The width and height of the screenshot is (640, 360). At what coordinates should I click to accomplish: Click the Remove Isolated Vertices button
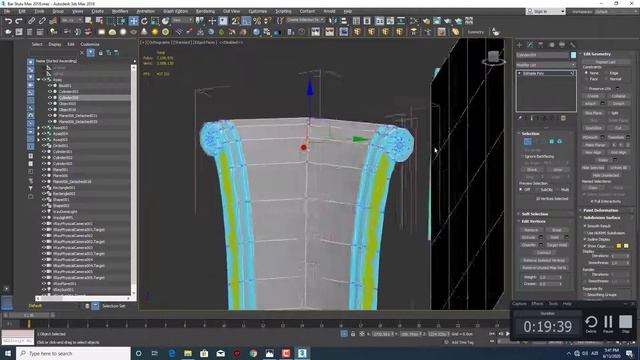[x=544, y=260]
